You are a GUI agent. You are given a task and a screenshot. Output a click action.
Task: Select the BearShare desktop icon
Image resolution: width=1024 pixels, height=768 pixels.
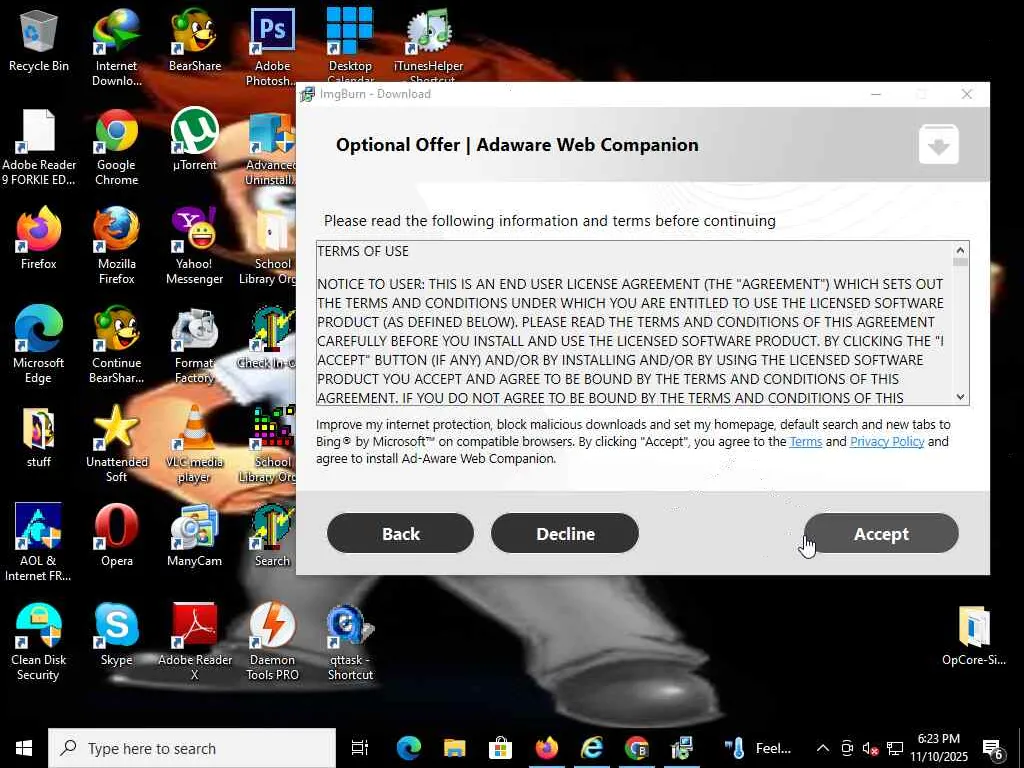(195, 40)
